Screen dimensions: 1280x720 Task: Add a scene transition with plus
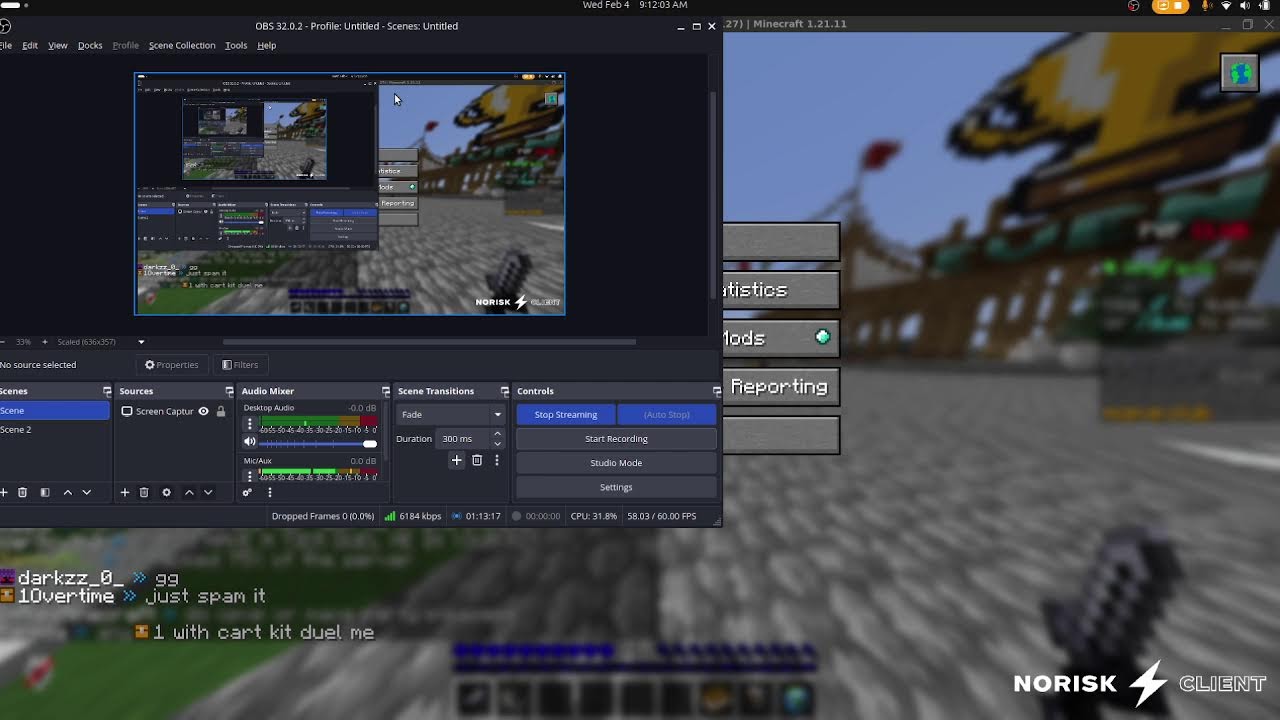click(457, 460)
